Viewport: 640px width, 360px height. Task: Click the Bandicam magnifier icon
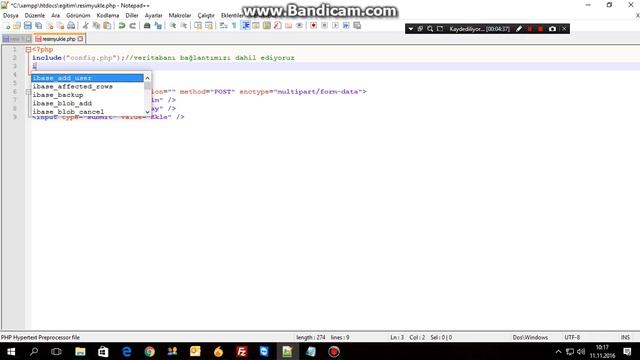pos(430,29)
